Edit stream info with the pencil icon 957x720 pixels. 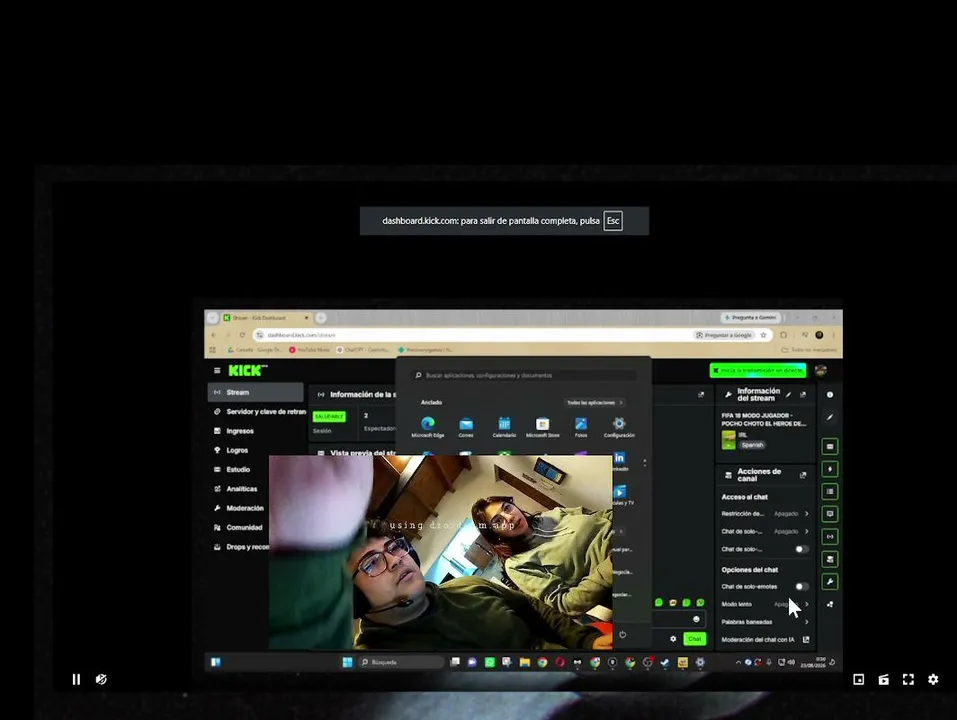(x=789, y=395)
